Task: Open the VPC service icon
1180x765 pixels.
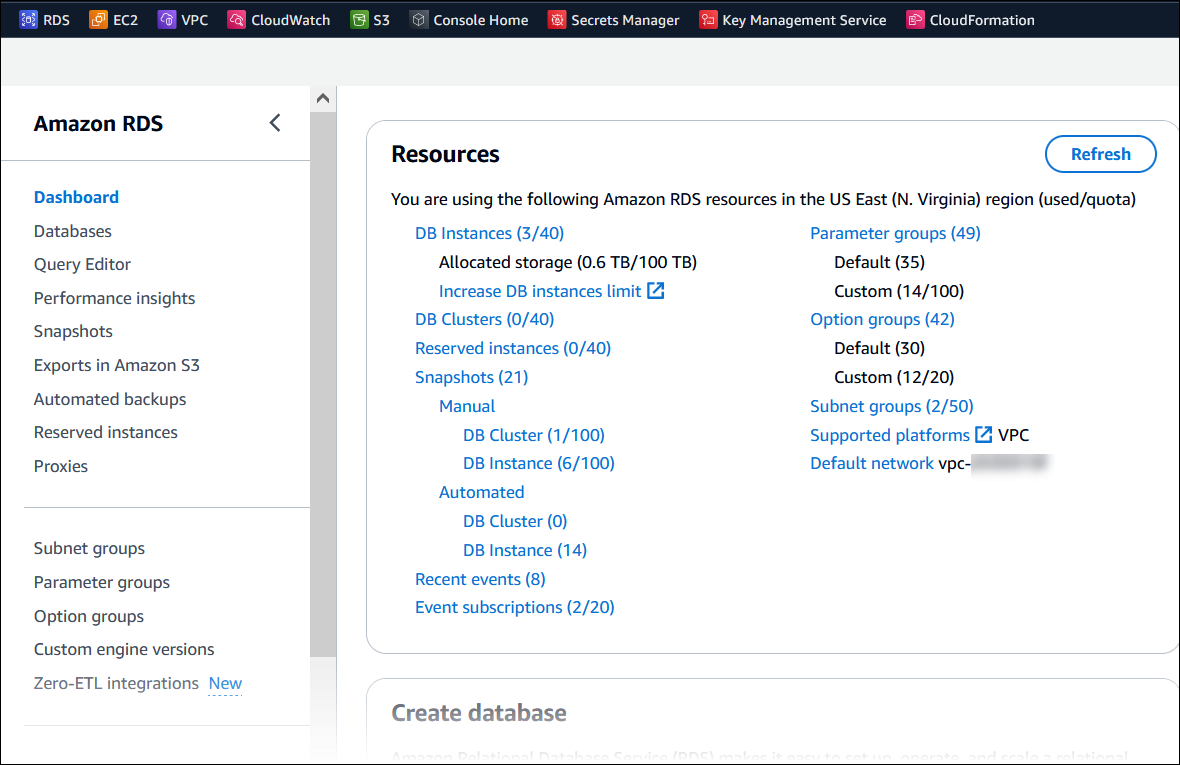Action: [165, 19]
